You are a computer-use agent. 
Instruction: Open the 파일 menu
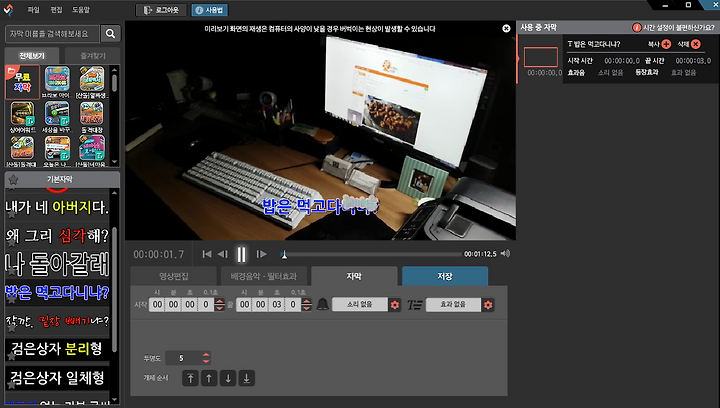[34, 10]
